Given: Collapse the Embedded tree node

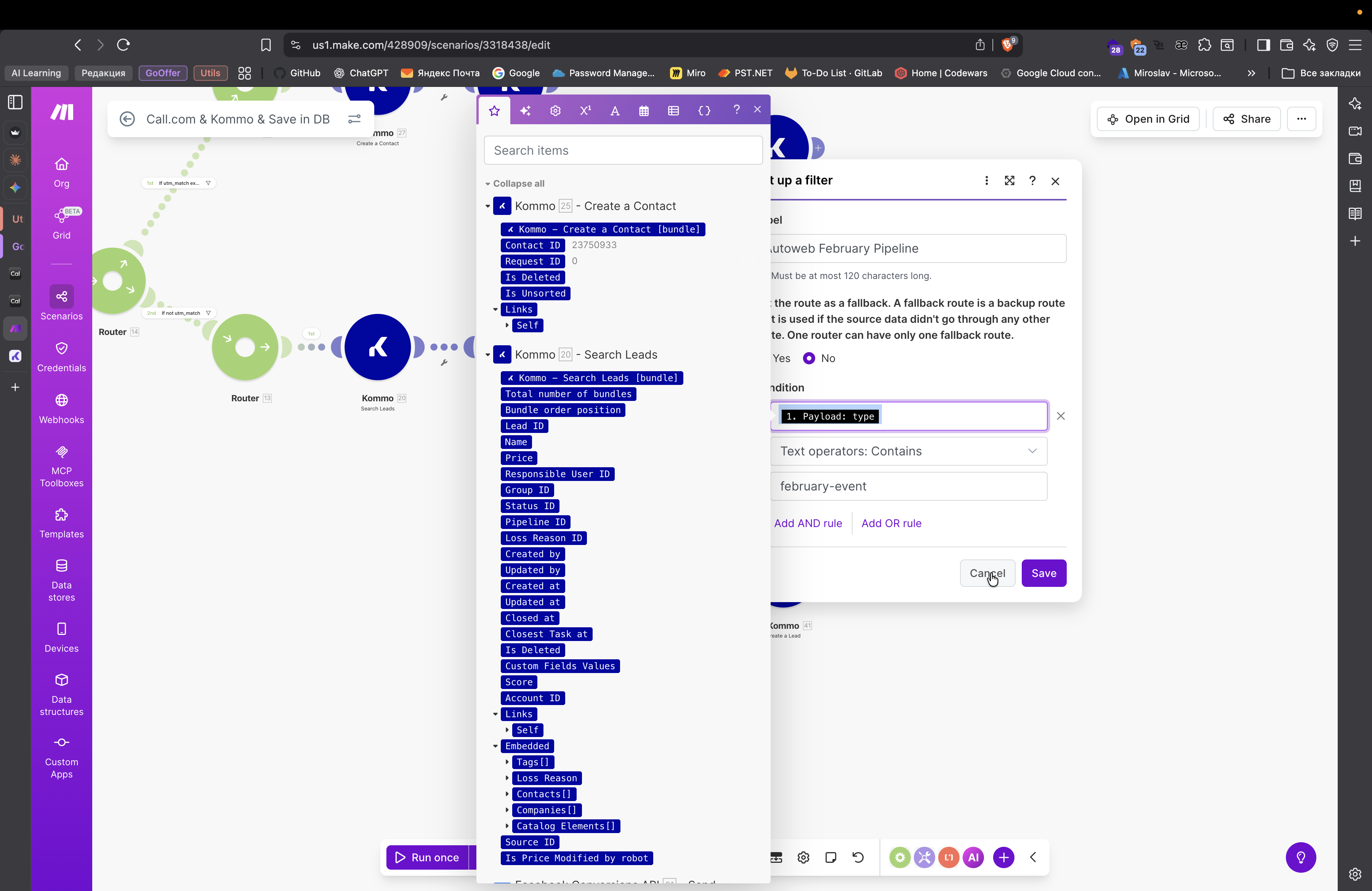Looking at the screenshot, I should click(x=495, y=746).
